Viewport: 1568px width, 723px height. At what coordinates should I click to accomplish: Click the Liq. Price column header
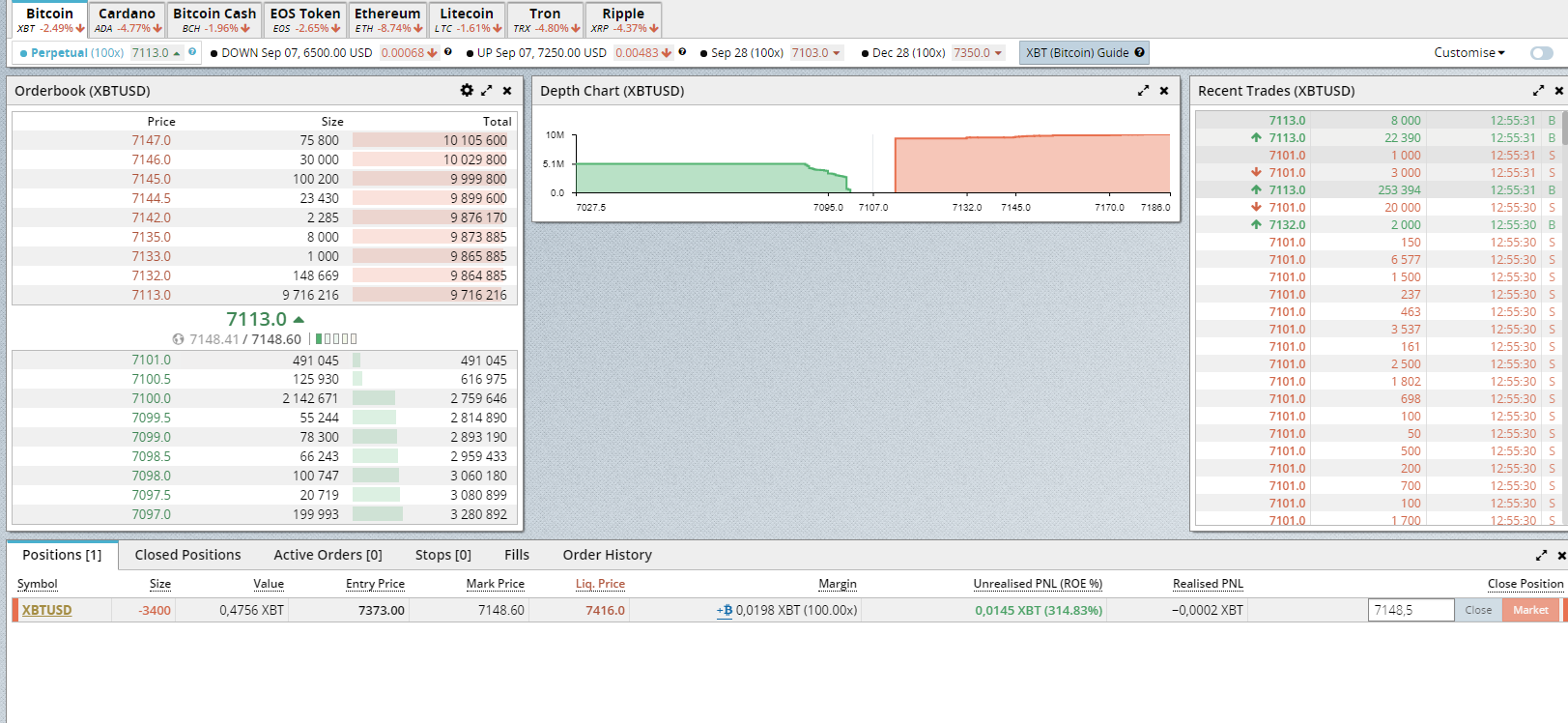[x=600, y=584]
